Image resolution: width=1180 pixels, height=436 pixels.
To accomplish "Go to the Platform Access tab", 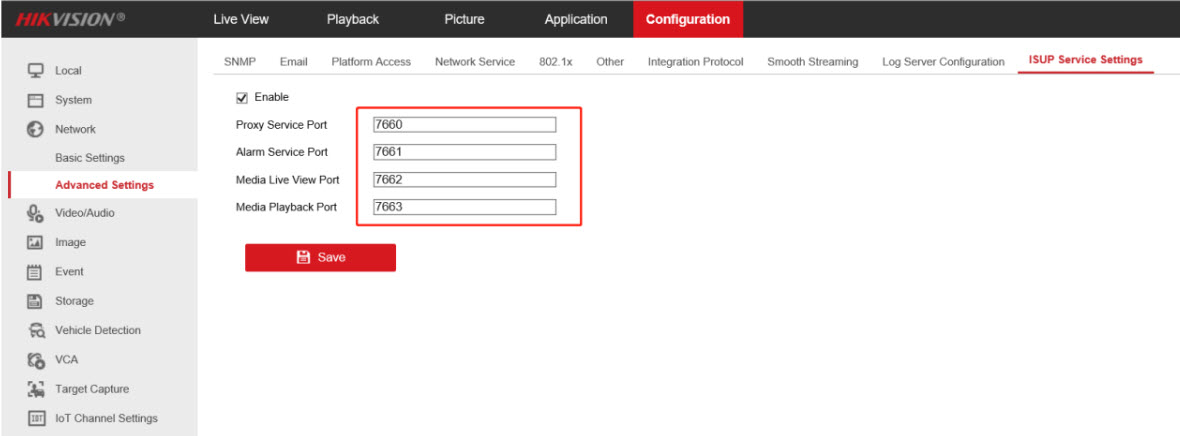I will pyautogui.click(x=370, y=62).
